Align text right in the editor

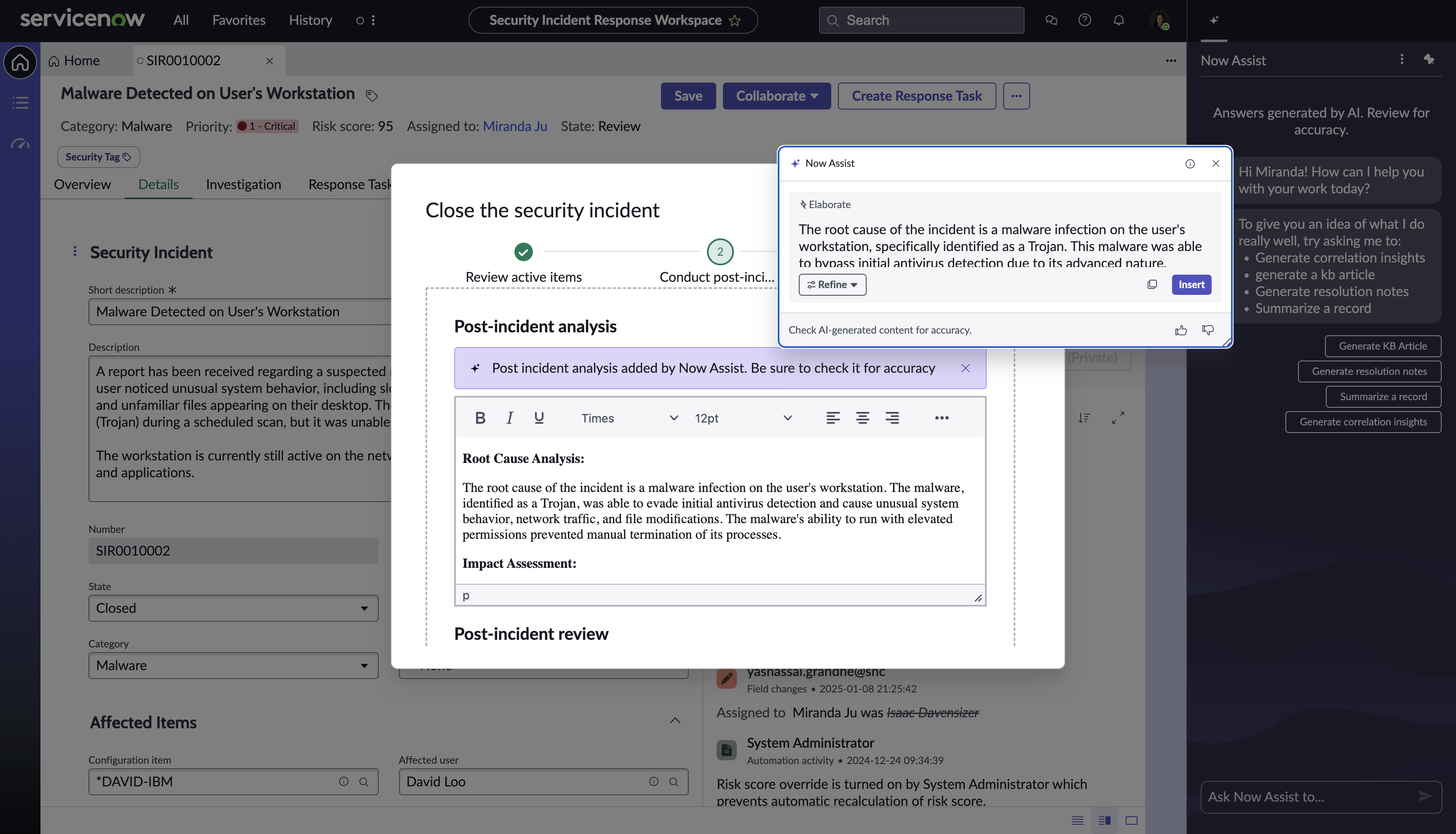click(x=892, y=418)
